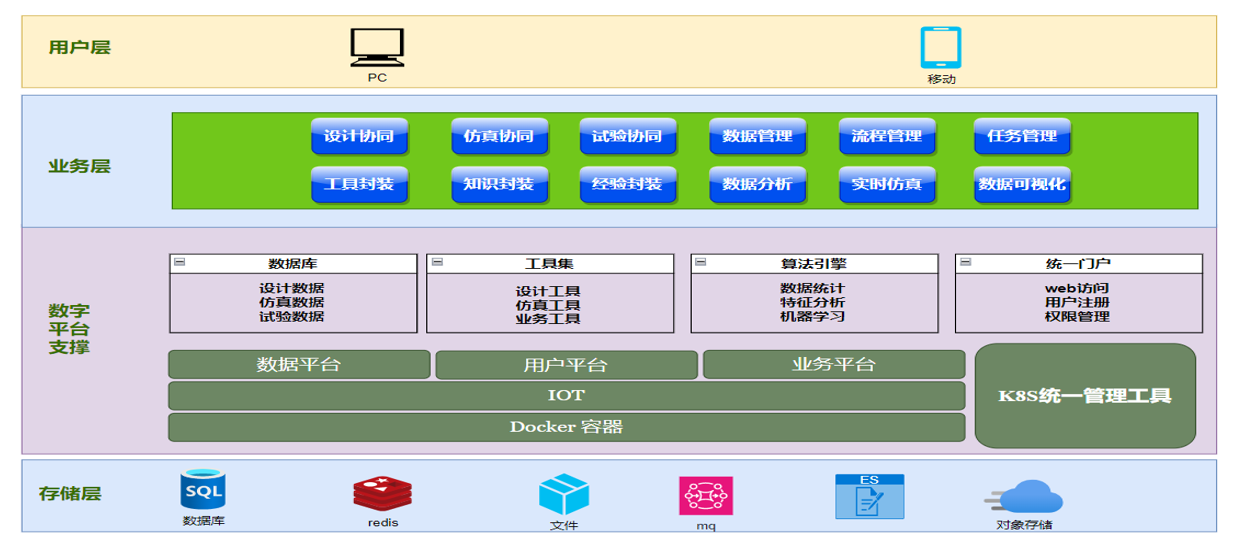The height and width of the screenshot is (545, 1238).
Task: Click the ES document icon
Action: (x=869, y=496)
